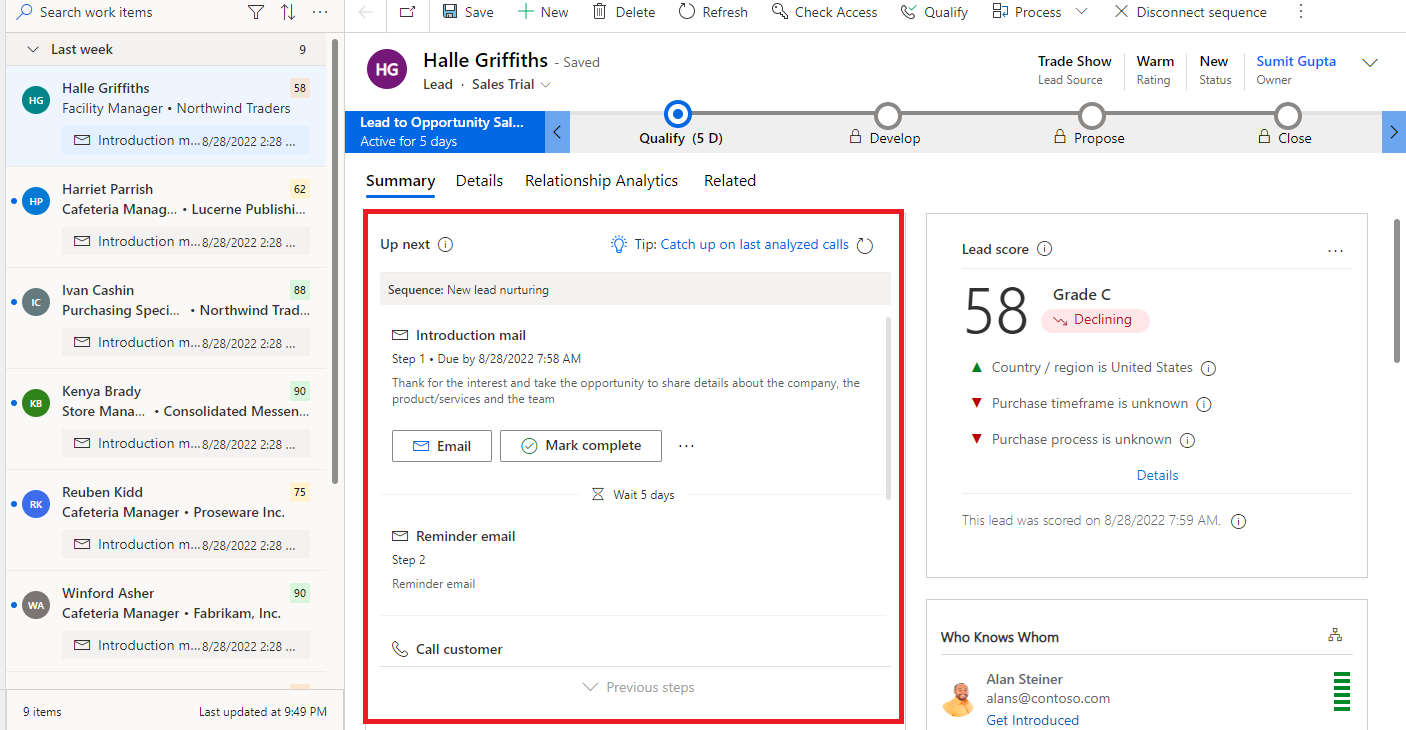Open the filter for work items
The width and height of the screenshot is (1406, 730).
coord(256,12)
